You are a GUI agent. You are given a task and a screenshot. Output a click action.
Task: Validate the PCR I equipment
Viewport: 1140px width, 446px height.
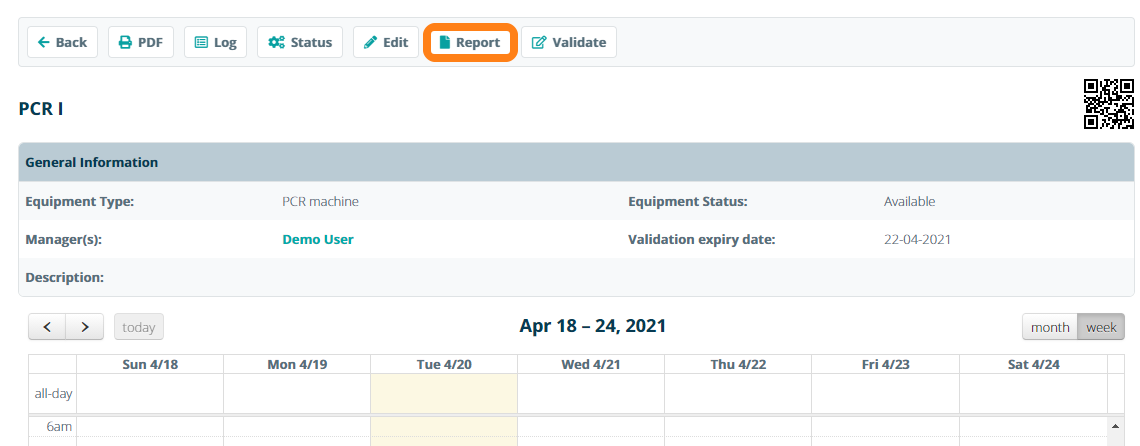point(568,42)
